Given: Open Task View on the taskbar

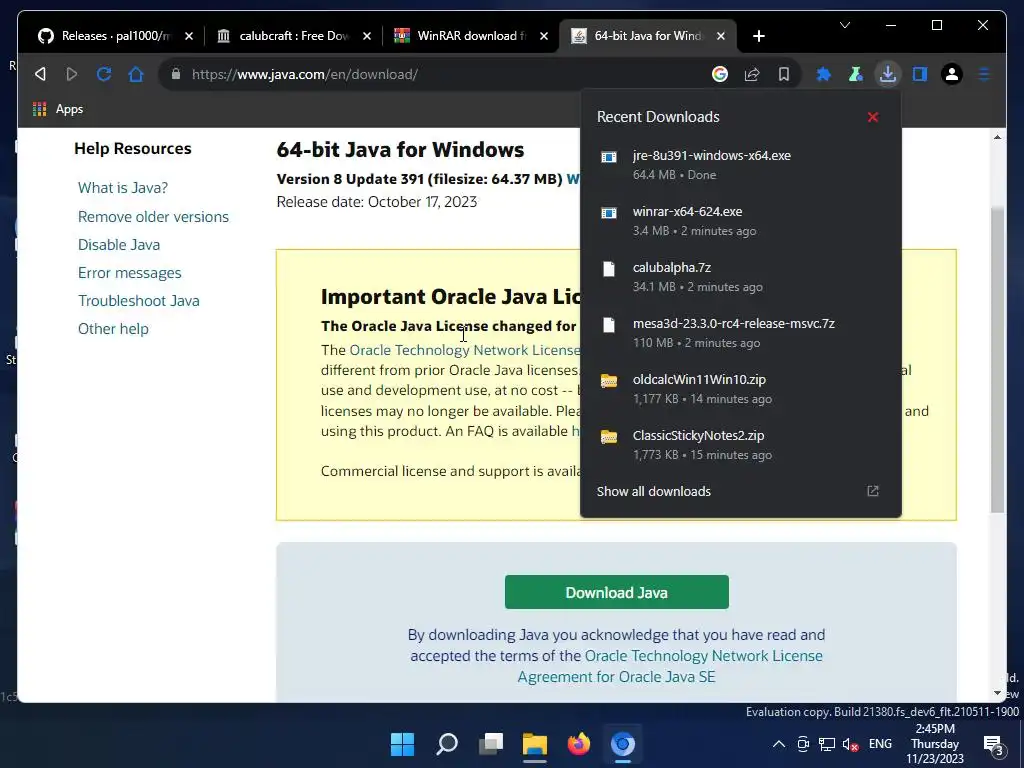Looking at the screenshot, I should click(490, 744).
